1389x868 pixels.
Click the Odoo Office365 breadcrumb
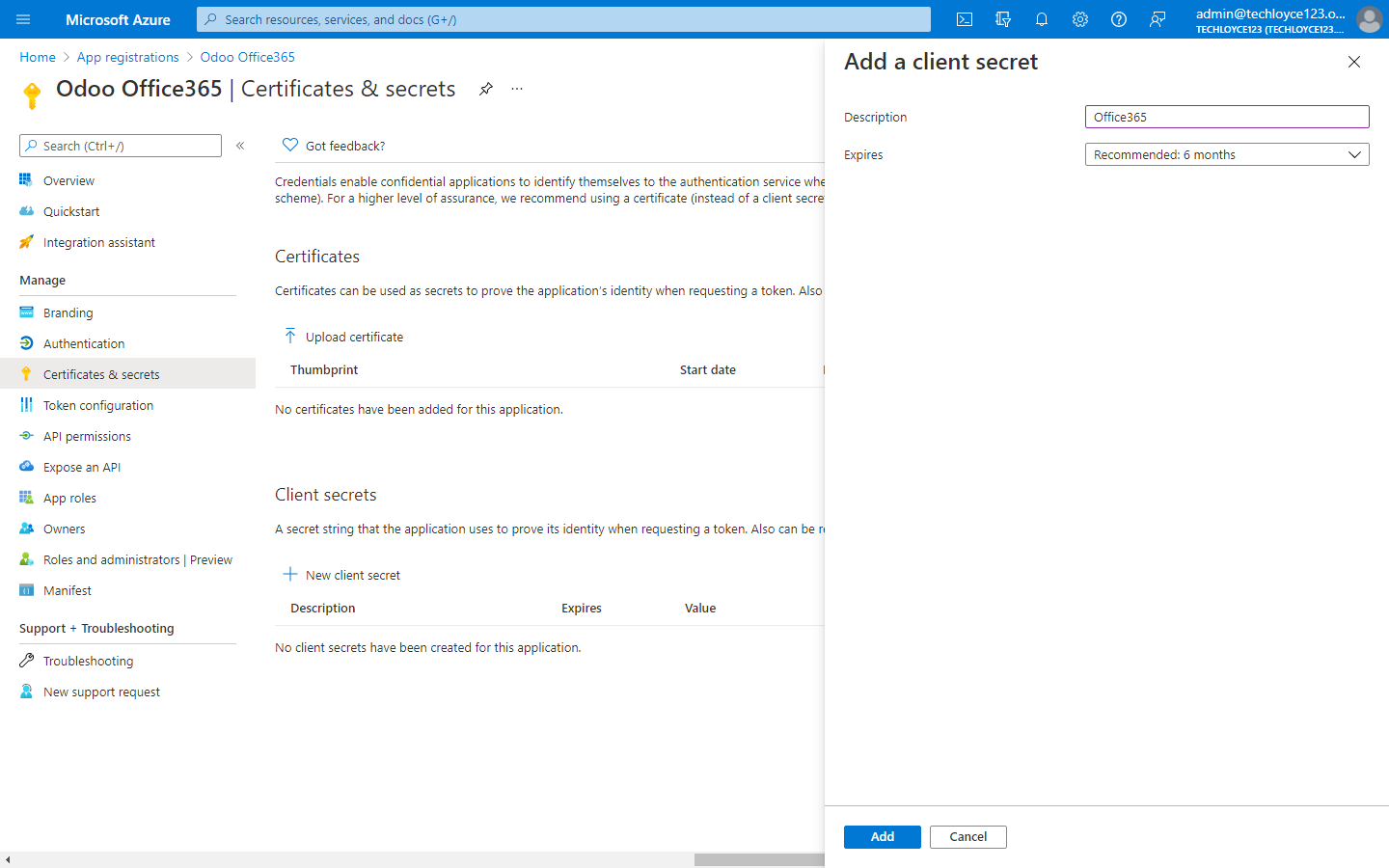(248, 57)
